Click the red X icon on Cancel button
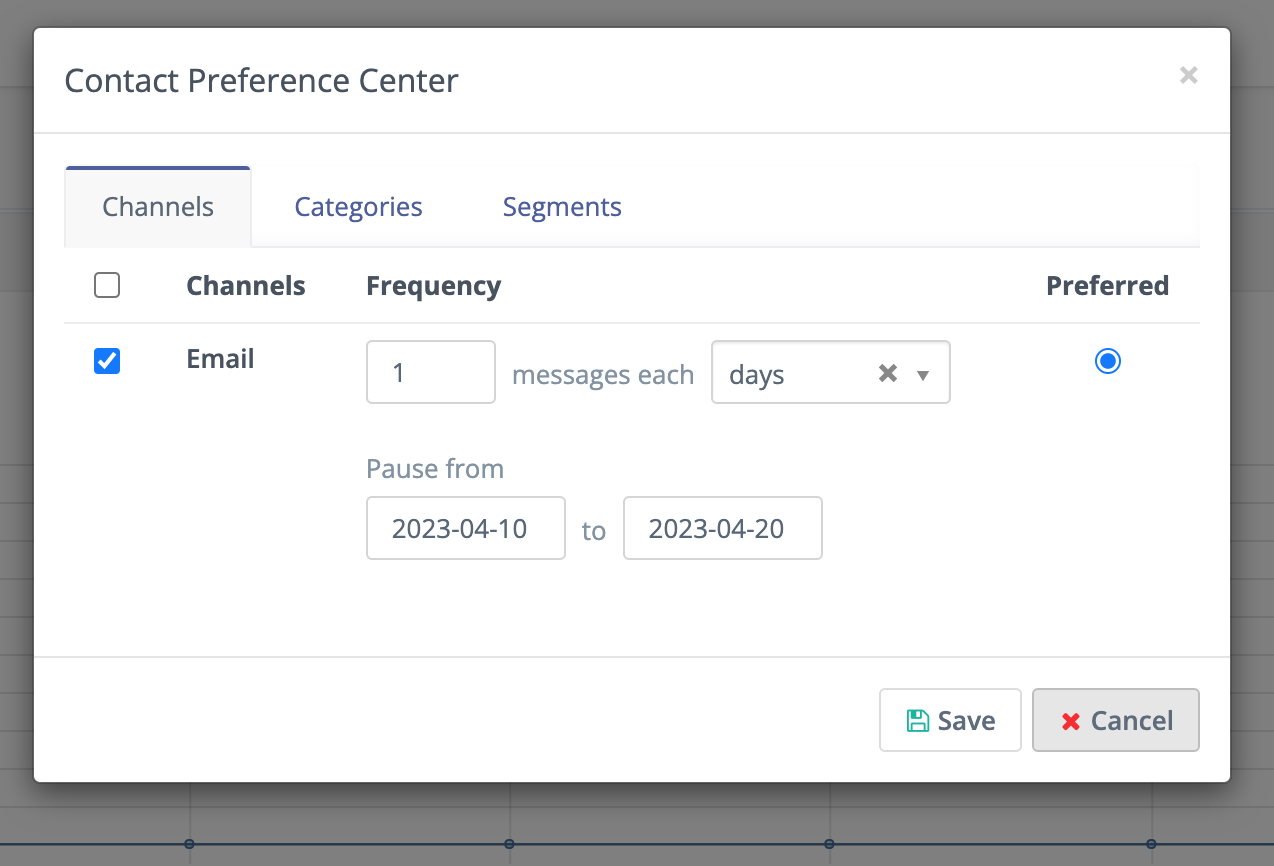Viewport: 1274px width, 866px height. [x=1070, y=720]
